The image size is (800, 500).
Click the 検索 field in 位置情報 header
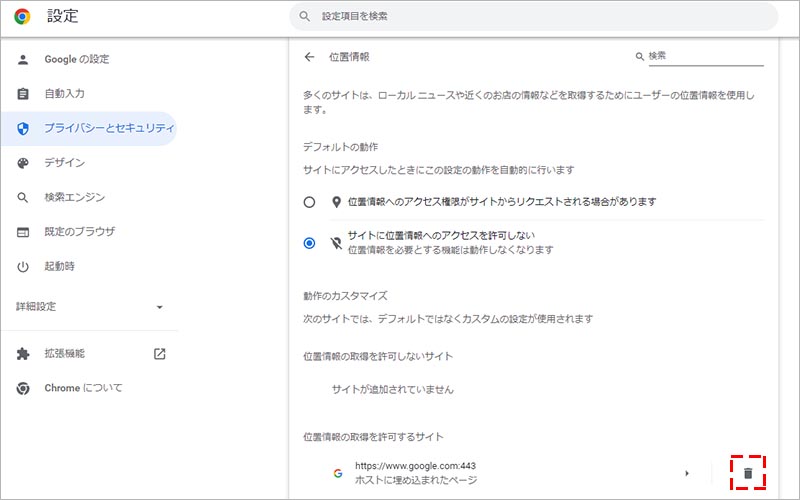[705, 57]
